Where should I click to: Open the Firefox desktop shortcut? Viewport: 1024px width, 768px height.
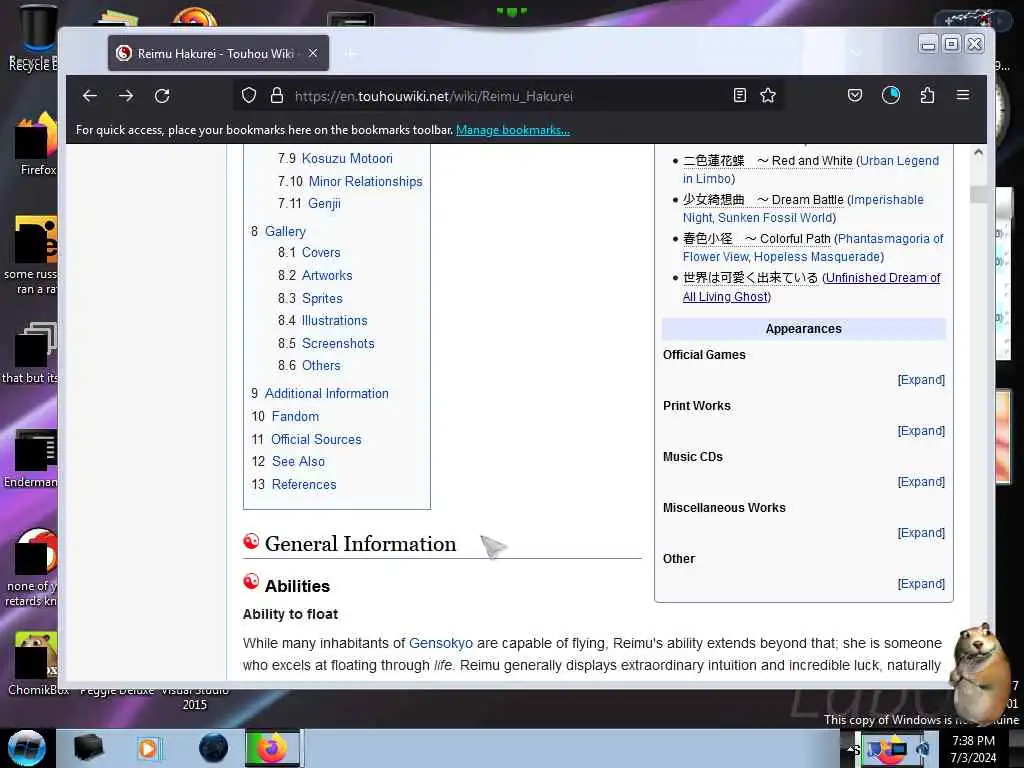[x=35, y=145]
